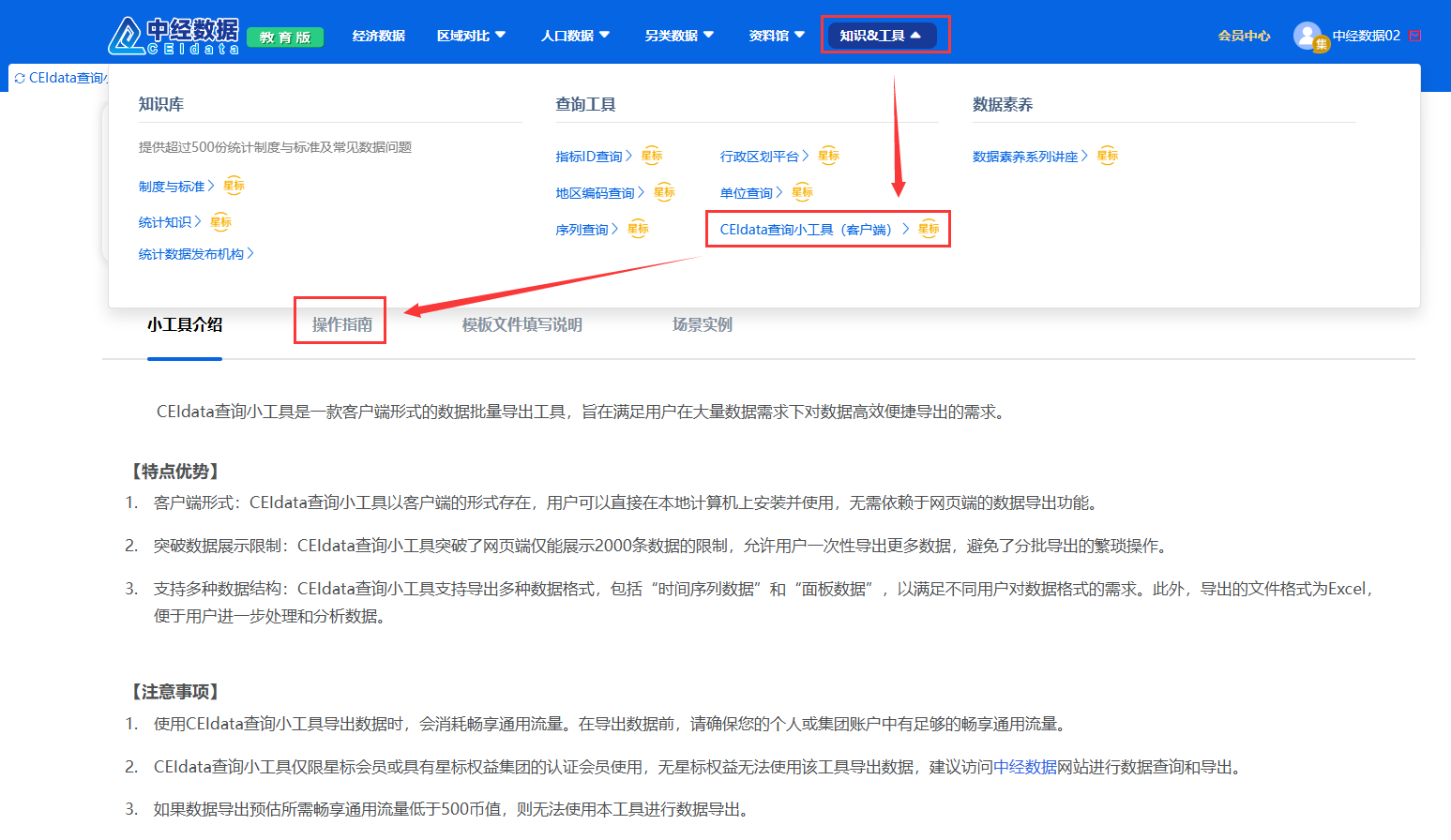
Task: Go to 会员中心
Action: [x=1244, y=36]
